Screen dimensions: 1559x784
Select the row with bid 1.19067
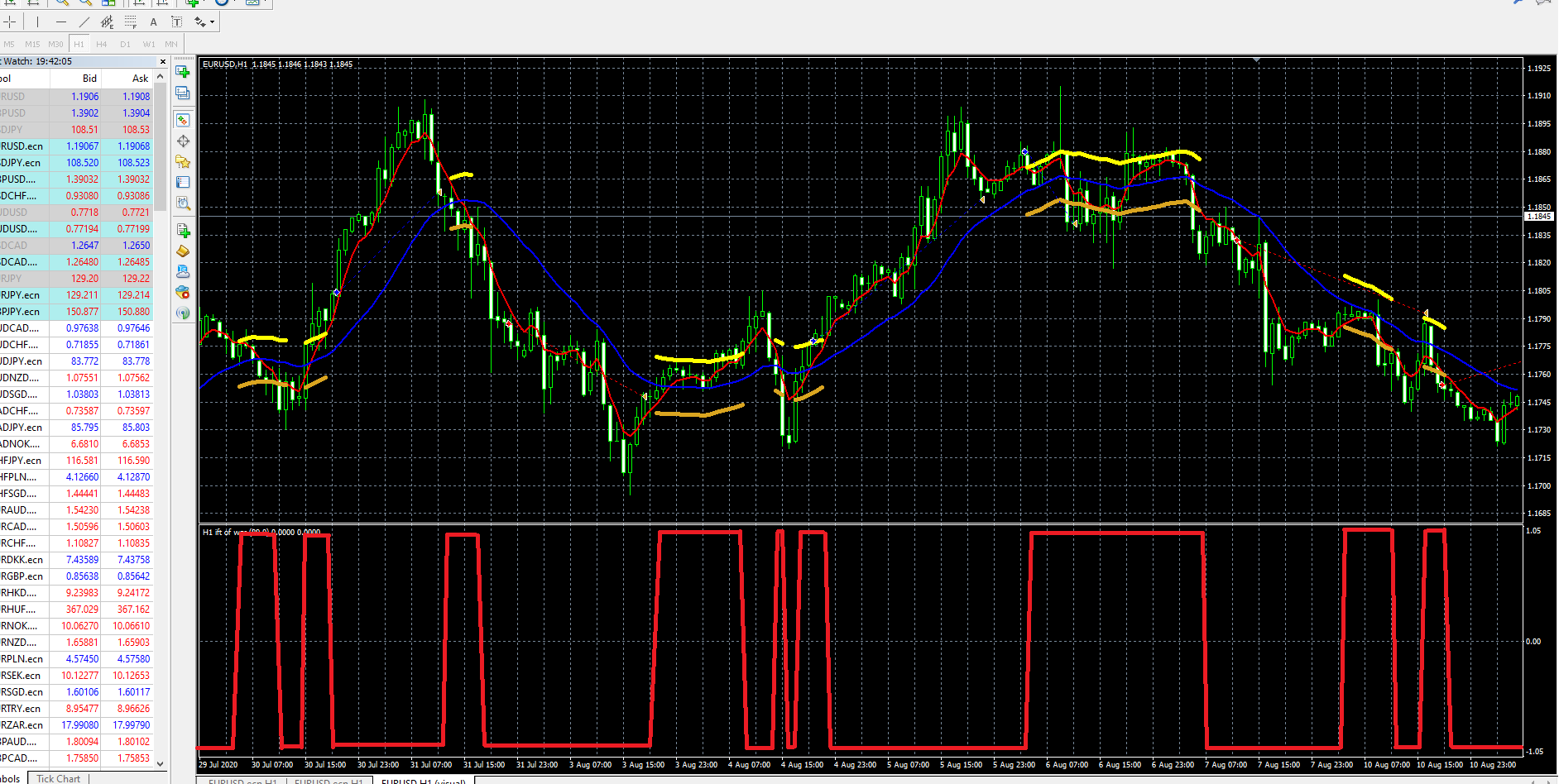(x=76, y=146)
